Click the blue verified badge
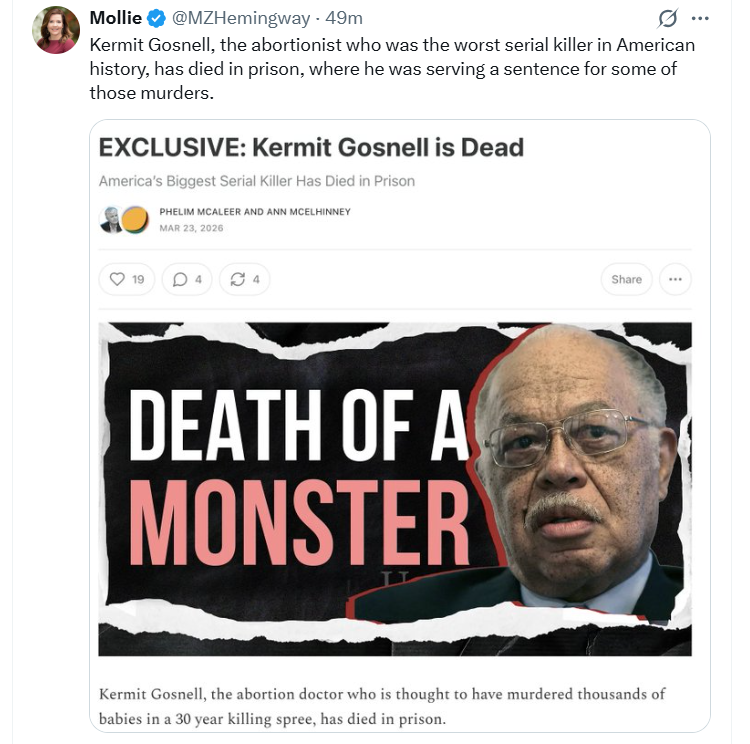The height and width of the screenshot is (744, 750). pyautogui.click(x=157, y=19)
